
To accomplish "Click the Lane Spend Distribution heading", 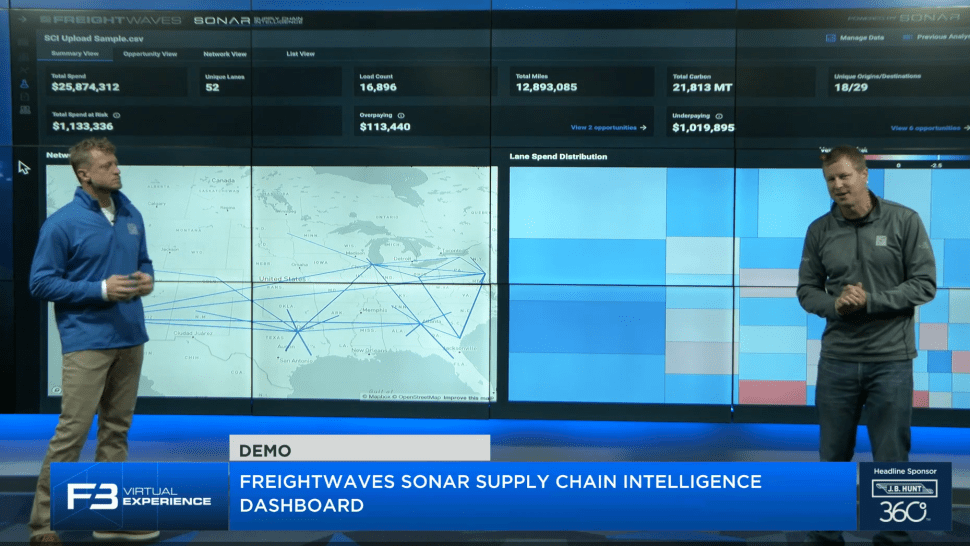I will 558,157.
